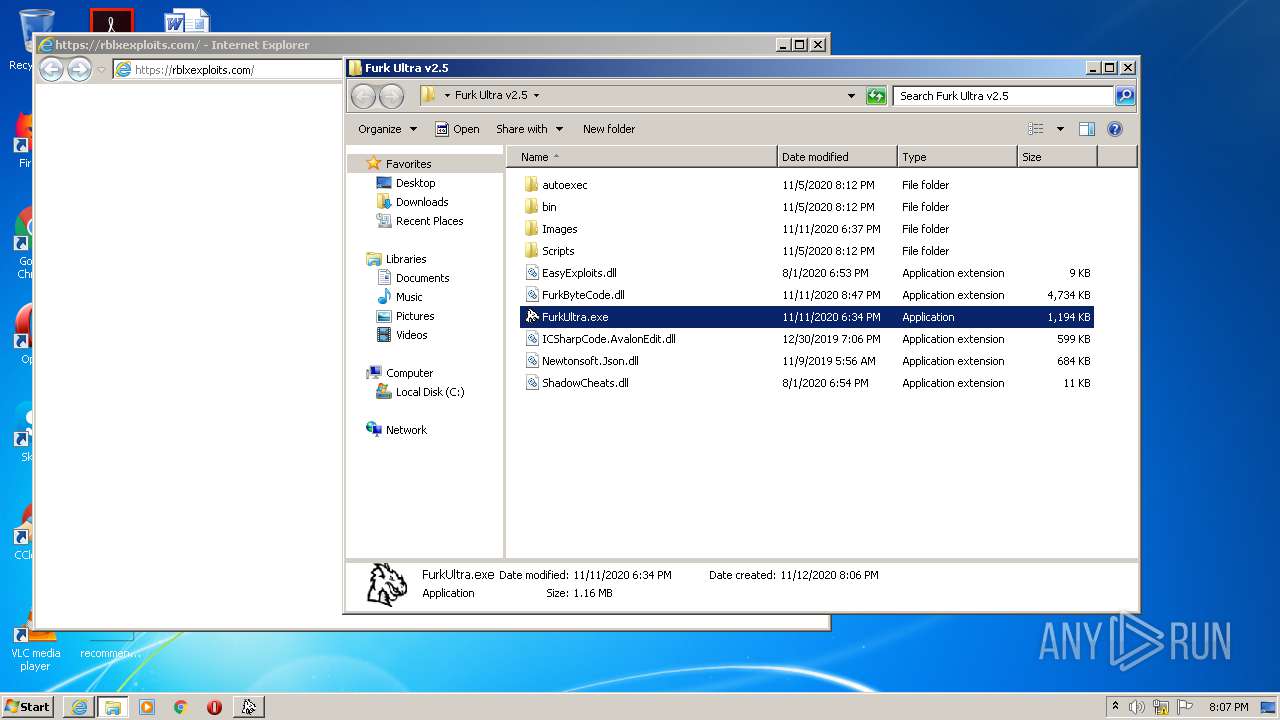Image resolution: width=1280 pixels, height=720 pixels.
Task: Click the New folder button
Action: tap(609, 129)
